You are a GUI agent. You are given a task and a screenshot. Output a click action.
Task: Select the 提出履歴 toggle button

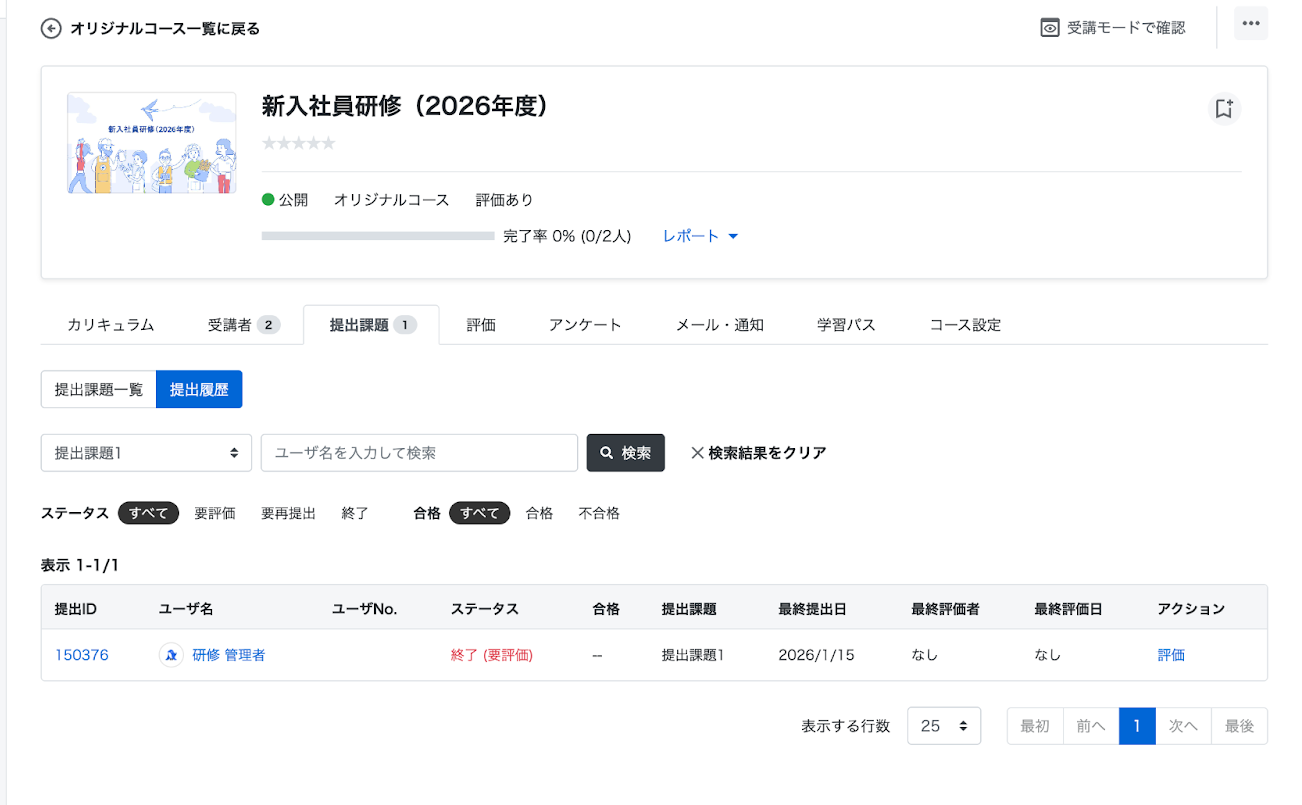tap(199, 390)
